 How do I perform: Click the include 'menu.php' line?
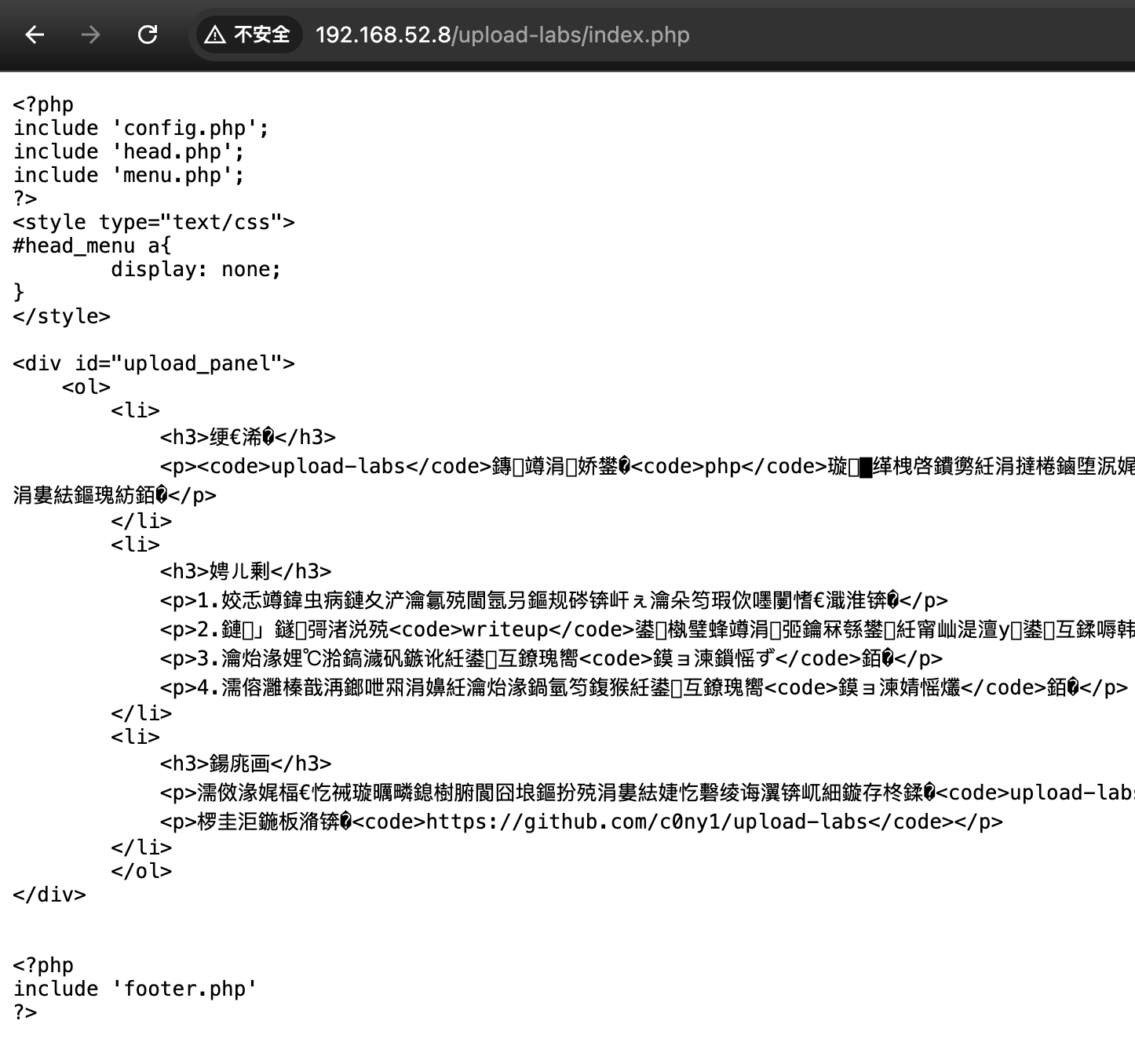[129, 175]
